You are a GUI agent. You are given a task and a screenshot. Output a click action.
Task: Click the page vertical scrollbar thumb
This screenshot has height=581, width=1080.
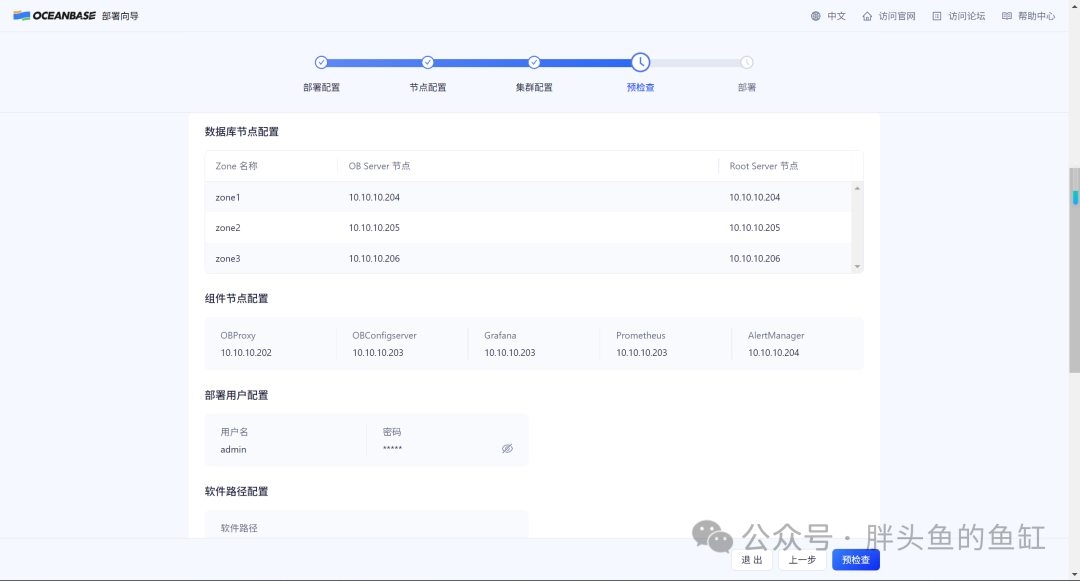[x=1074, y=270]
